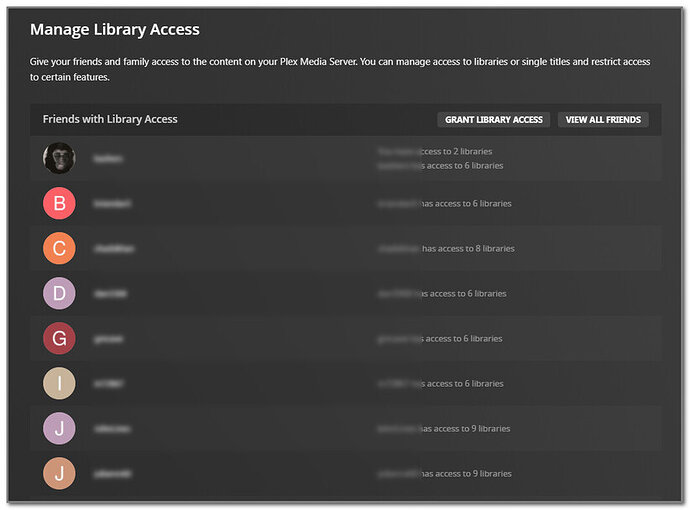Screen dimensions: 690x510
Task: Click 'access to 6 libraries' beside I avatar
Action: point(465,384)
